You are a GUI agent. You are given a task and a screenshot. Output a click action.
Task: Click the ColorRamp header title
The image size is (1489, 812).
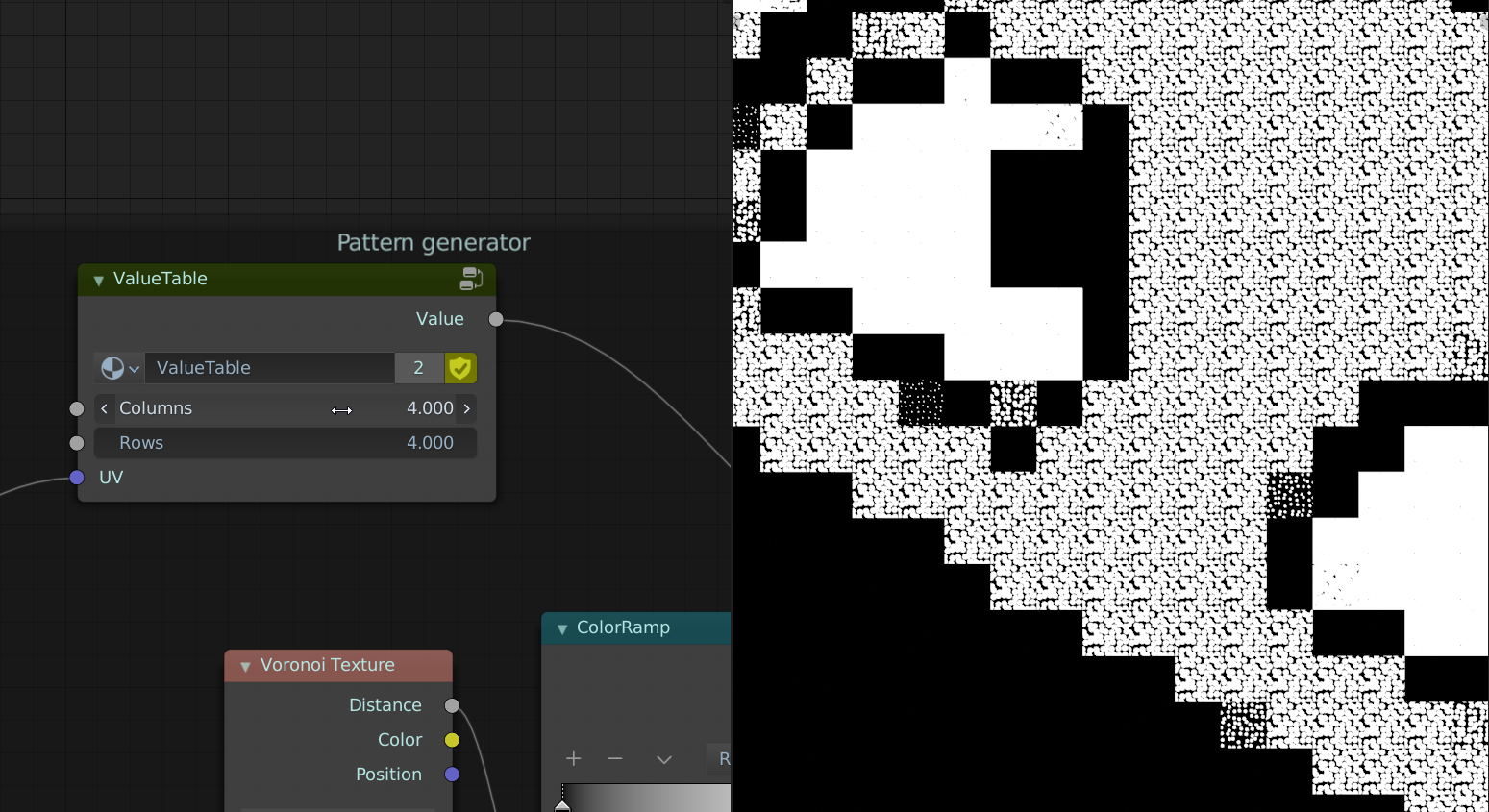coord(623,627)
